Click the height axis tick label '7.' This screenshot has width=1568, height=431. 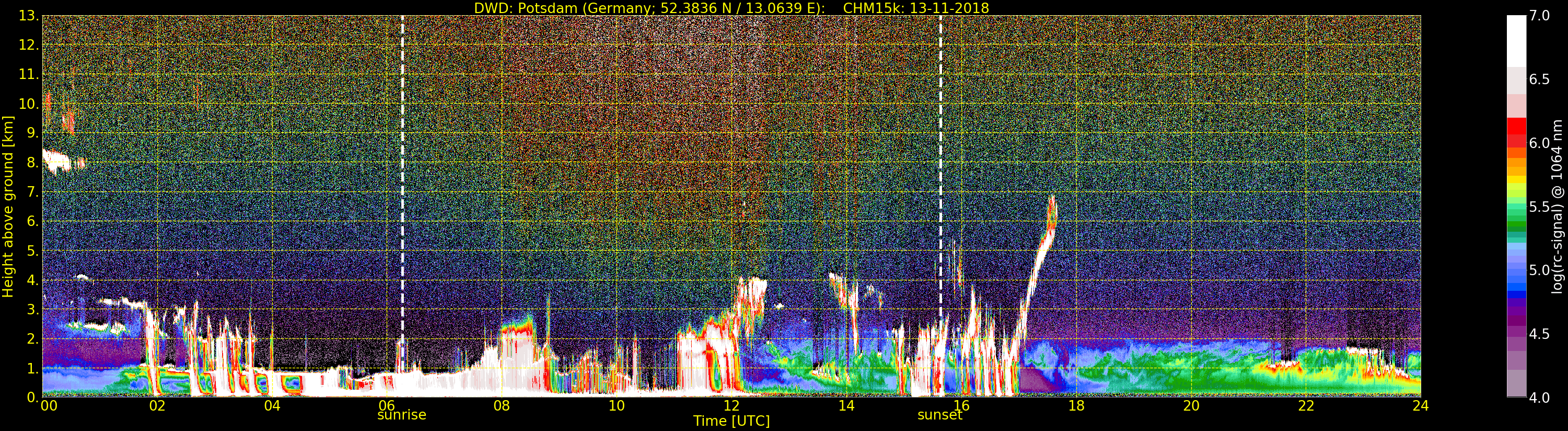[x=33, y=192]
